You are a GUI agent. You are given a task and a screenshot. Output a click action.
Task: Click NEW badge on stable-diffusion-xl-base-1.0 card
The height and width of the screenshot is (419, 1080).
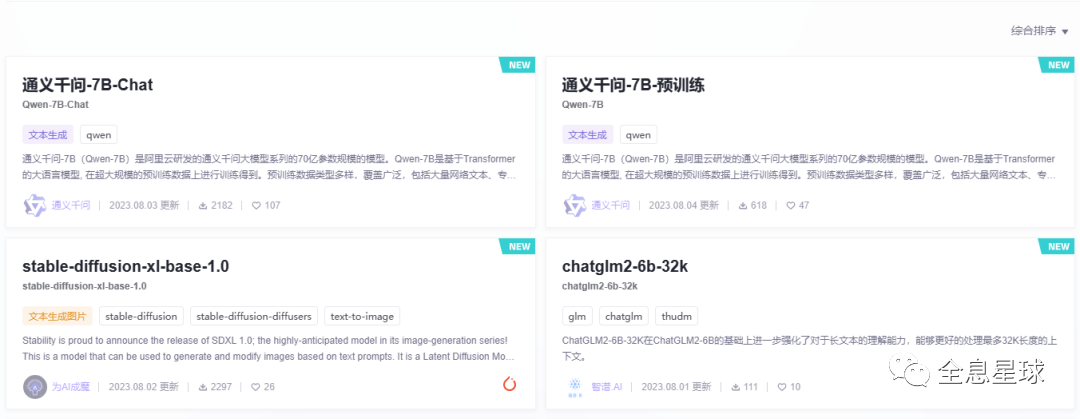(519, 247)
